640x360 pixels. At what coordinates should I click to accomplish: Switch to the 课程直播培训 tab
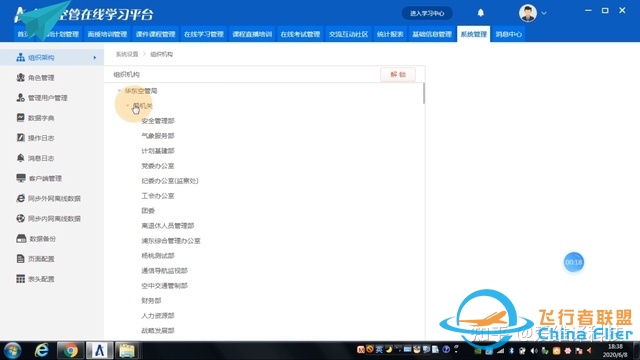point(252,34)
